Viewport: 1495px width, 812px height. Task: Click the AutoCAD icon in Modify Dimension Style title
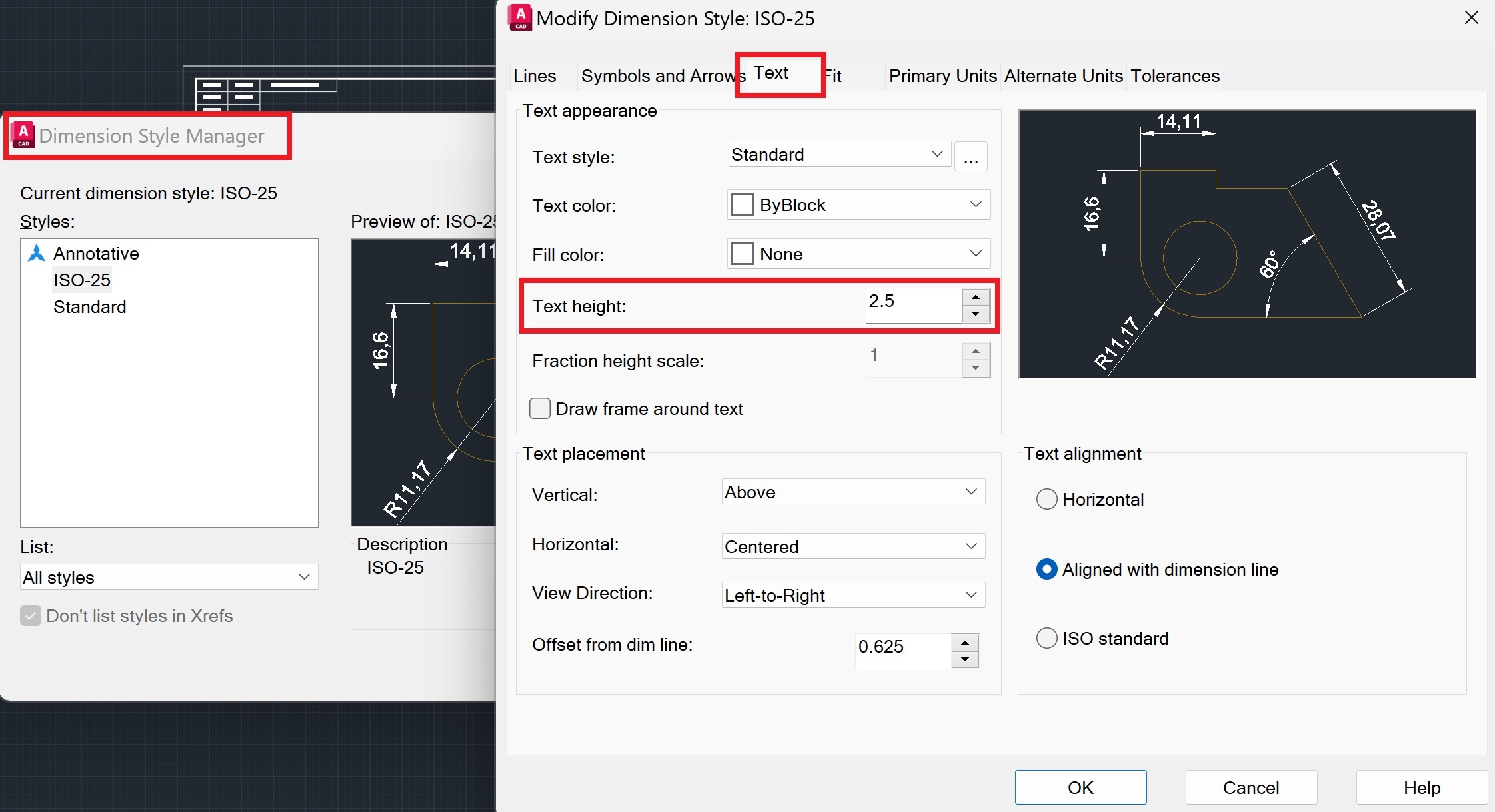point(520,18)
